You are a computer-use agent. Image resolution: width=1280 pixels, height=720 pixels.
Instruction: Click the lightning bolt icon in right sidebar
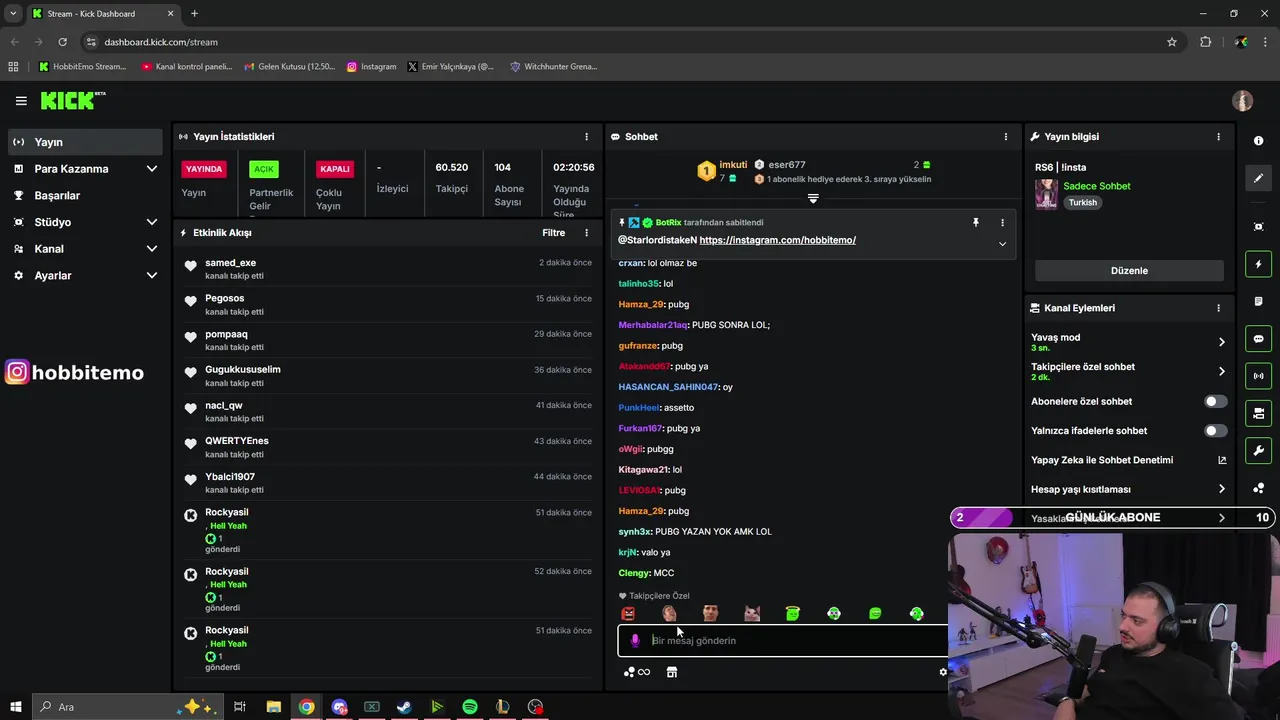click(x=1258, y=264)
